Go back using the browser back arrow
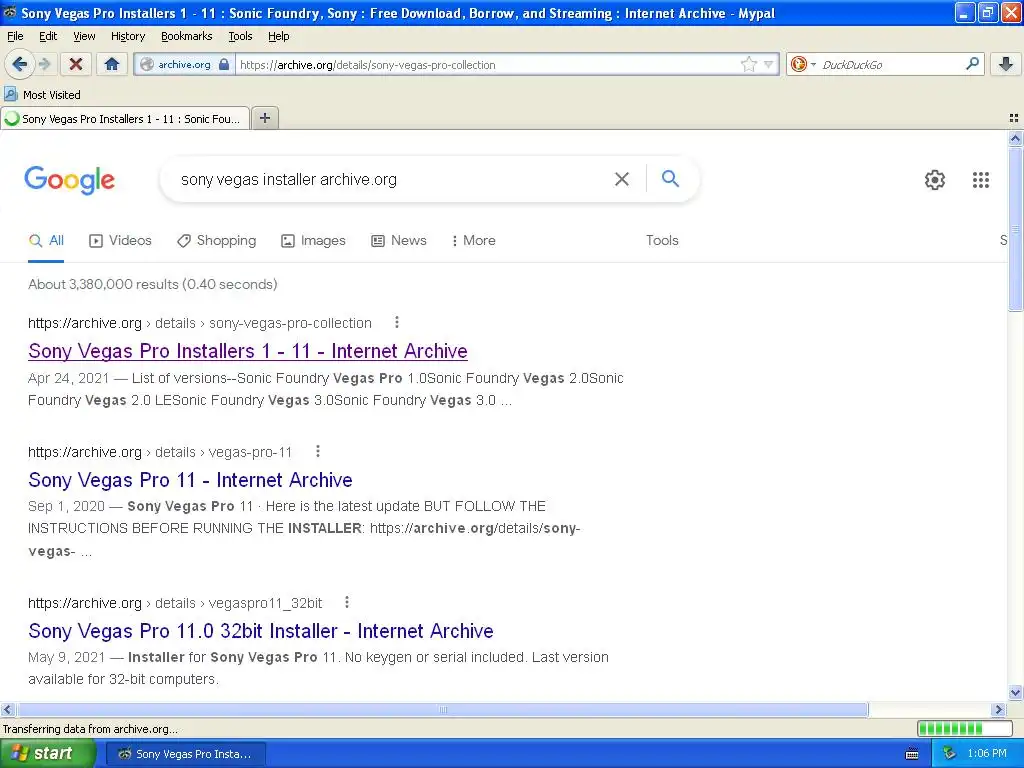 click(x=20, y=64)
